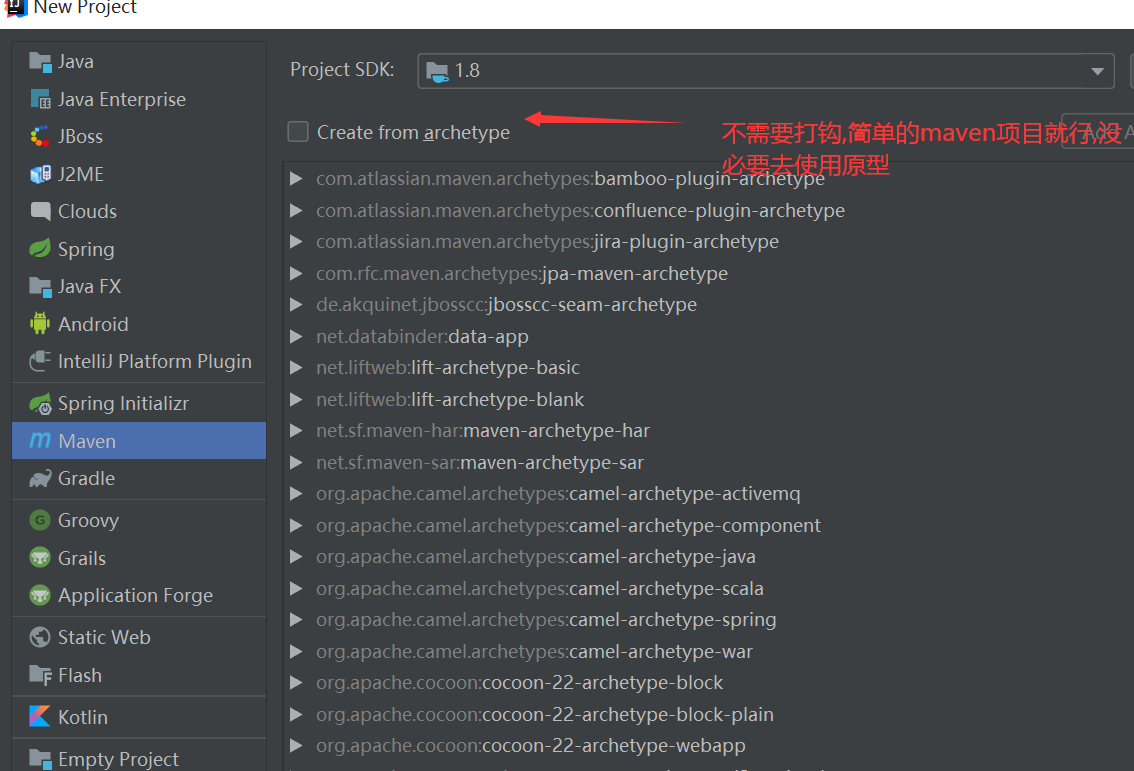This screenshot has width=1134, height=771.
Task: Expand the camel-archetype-activemq node
Action: 296,493
